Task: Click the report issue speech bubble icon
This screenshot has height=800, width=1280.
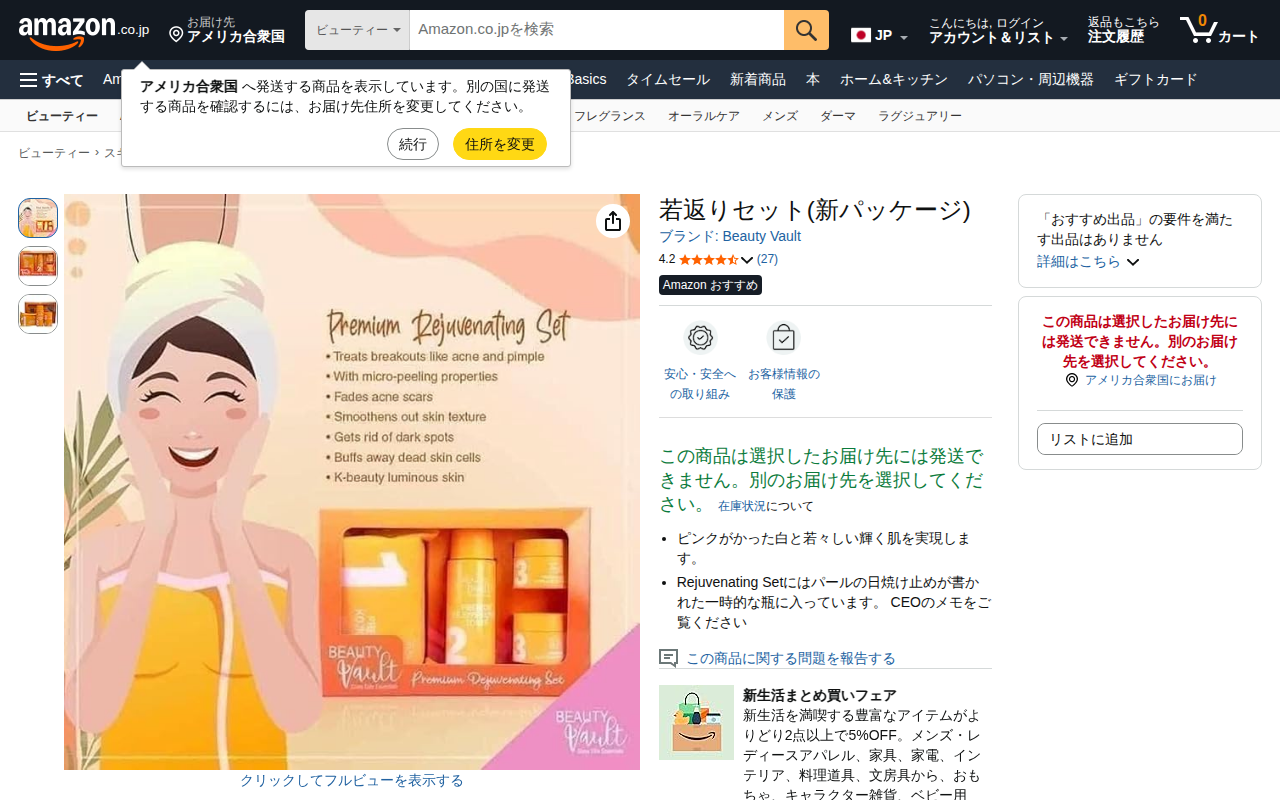Action: [668, 658]
